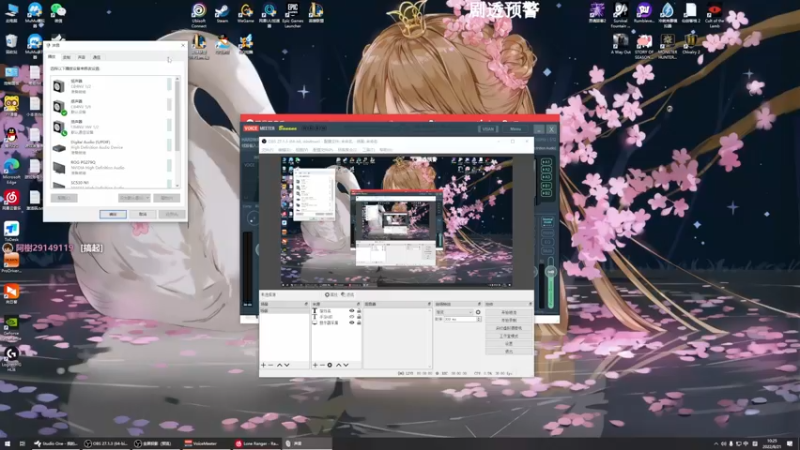Viewport: 800px width, 450px height.
Task: Open the QQ penguin desktop icon
Action: [x=11, y=138]
